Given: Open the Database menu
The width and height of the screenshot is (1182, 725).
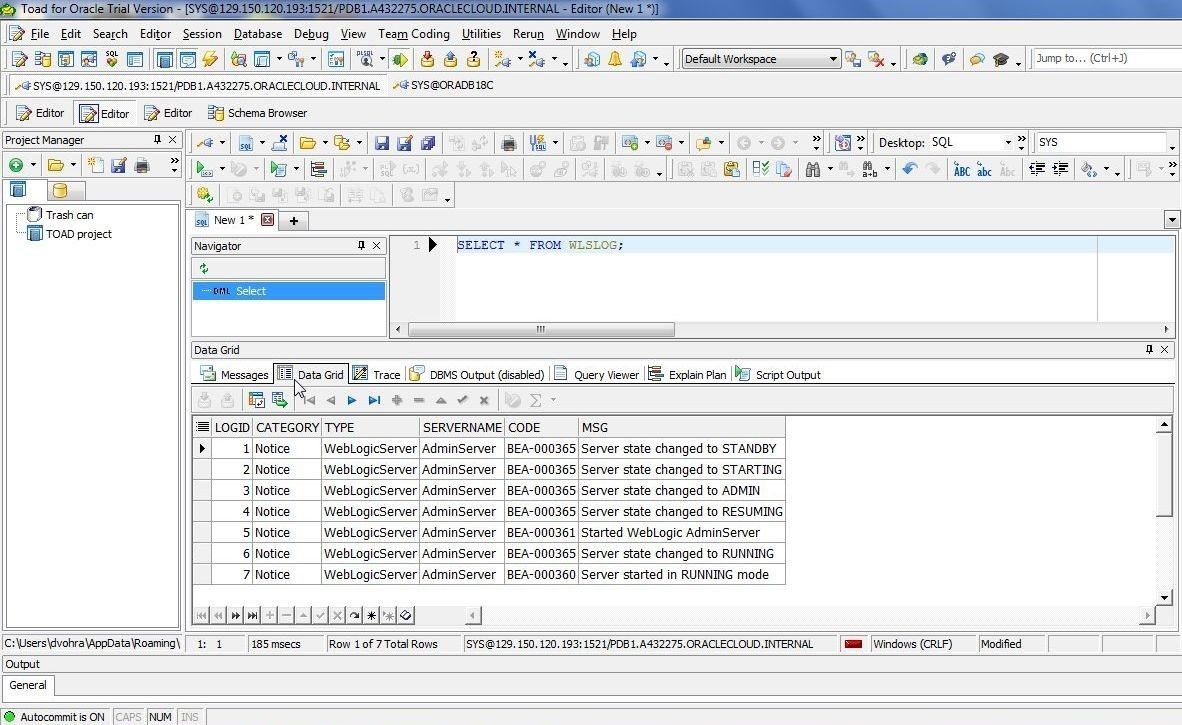Looking at the screenshot, I should 258,34.
